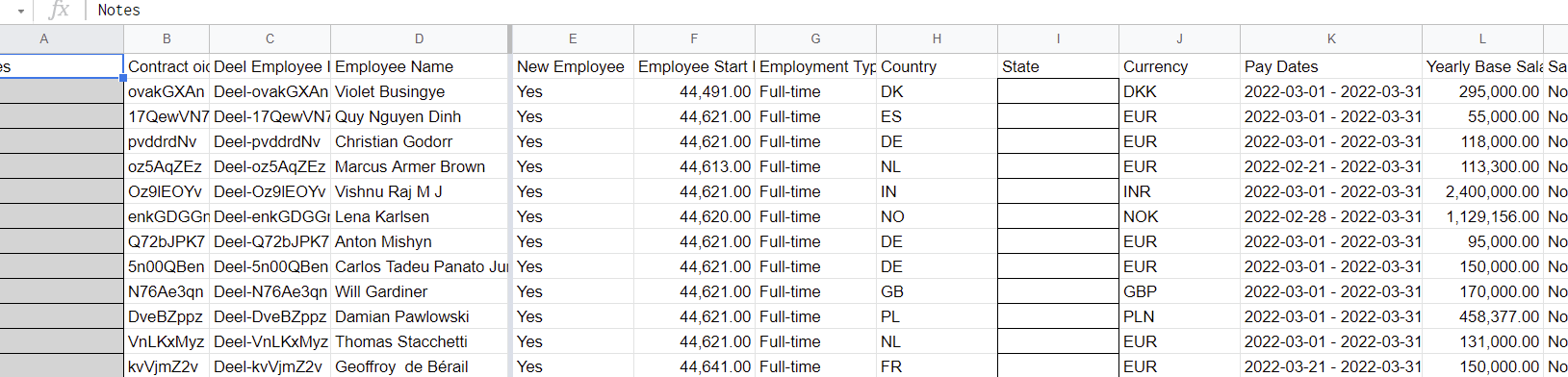The width and height of the screenshot is (1568, 377).
Task: Select the GB country cell
Action: point(937,291)
